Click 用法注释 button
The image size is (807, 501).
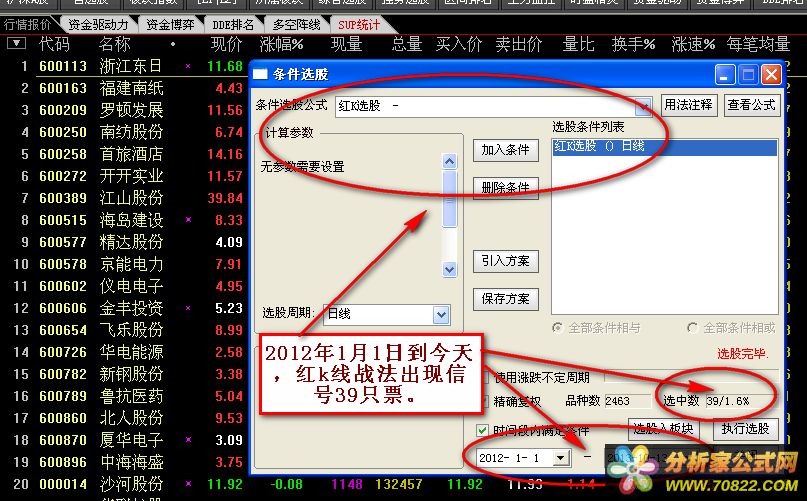tap(688, 105)
